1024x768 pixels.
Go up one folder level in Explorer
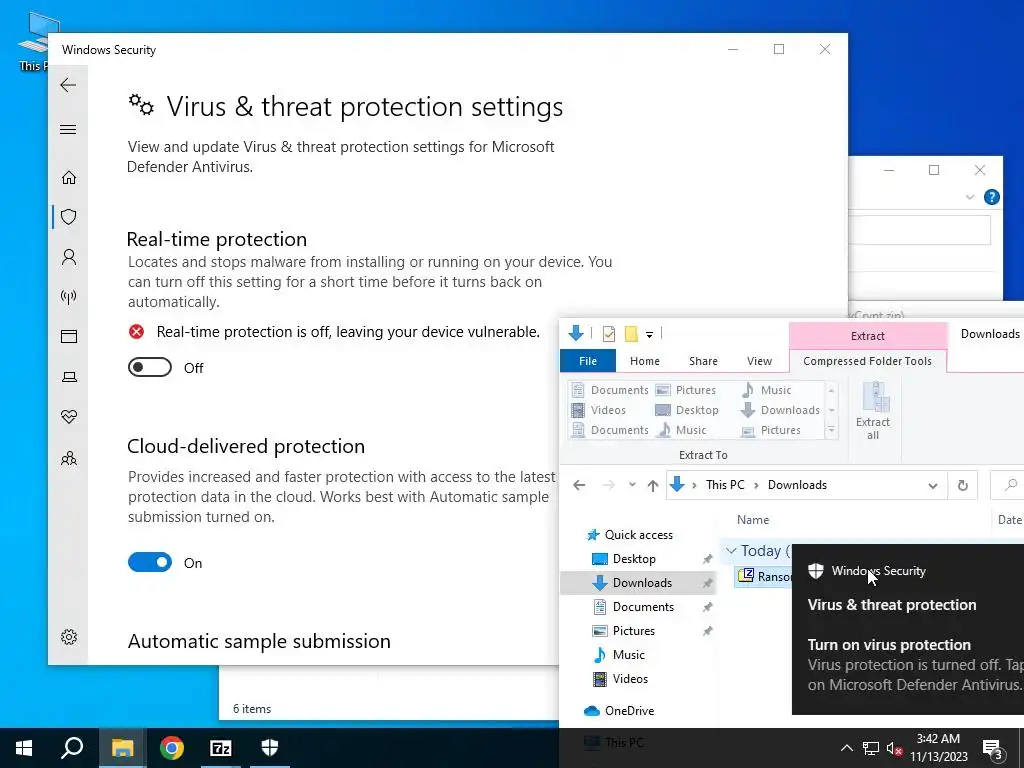coord(652,485)
